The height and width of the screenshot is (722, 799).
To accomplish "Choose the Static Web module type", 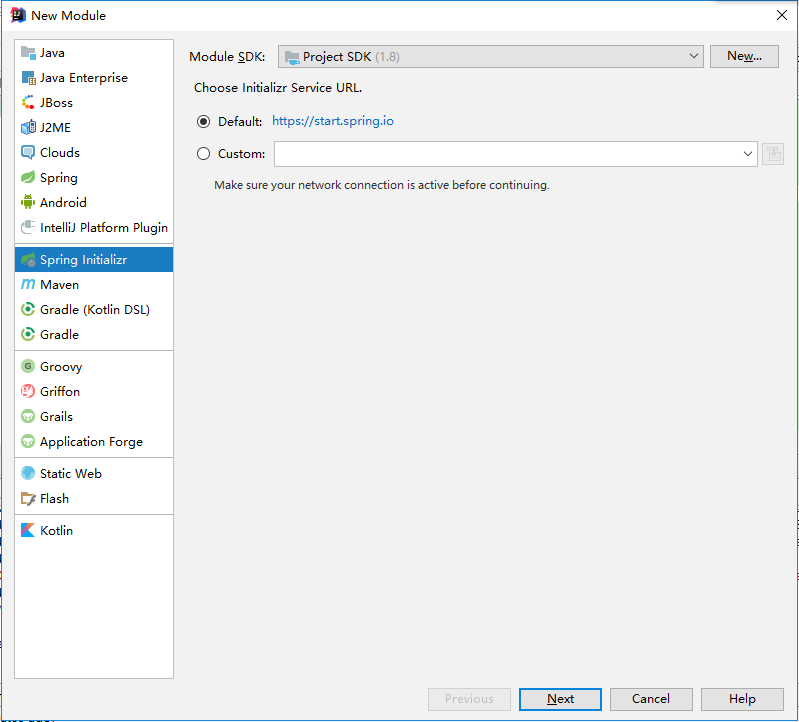I will coord(94,473).
